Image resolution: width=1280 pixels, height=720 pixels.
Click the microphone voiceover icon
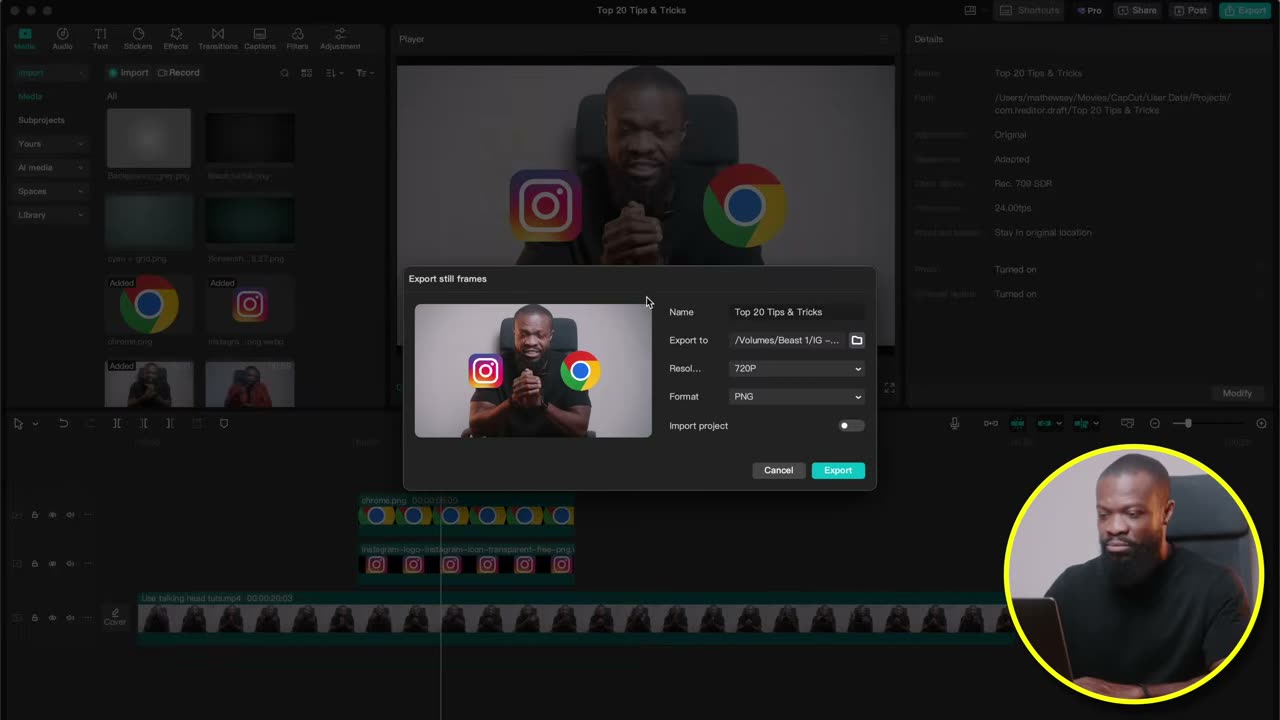954,424
